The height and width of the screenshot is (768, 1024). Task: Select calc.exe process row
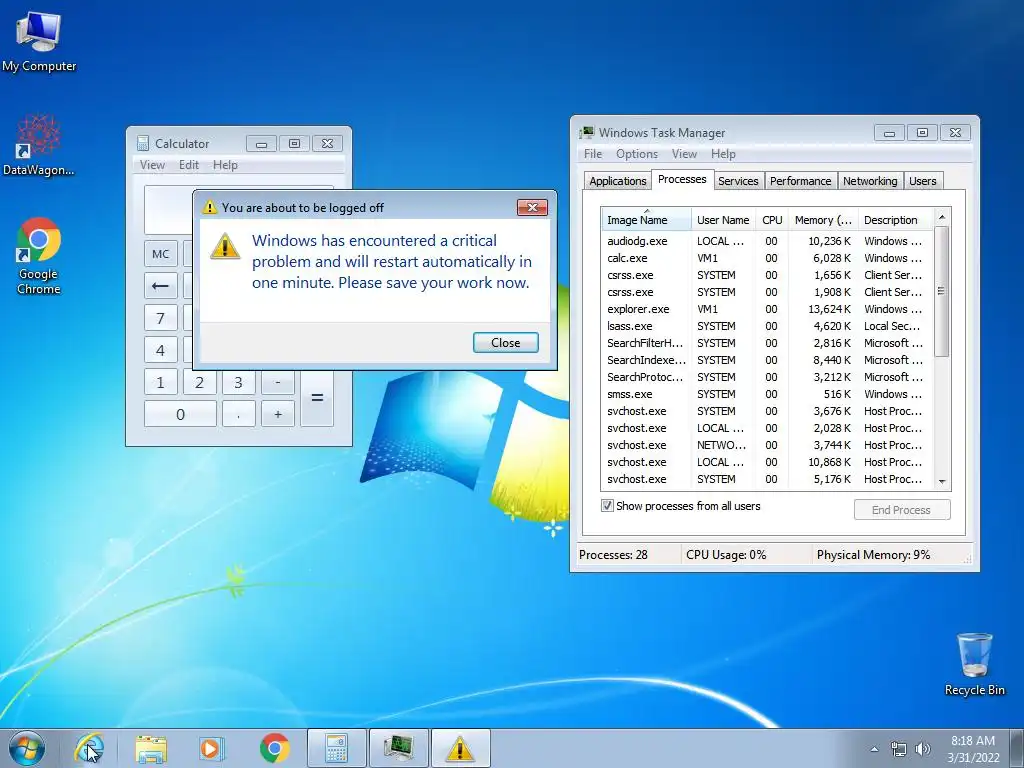(x=767, y=258)
